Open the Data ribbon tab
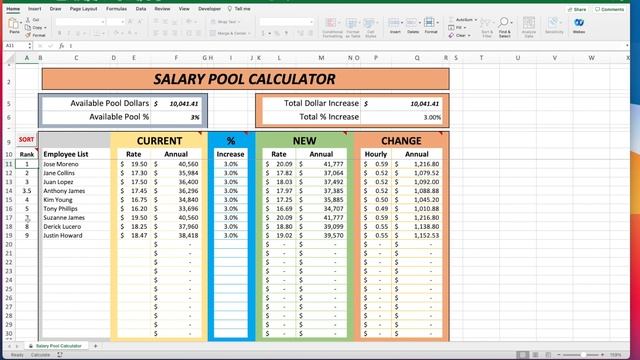 coord(141,9)
